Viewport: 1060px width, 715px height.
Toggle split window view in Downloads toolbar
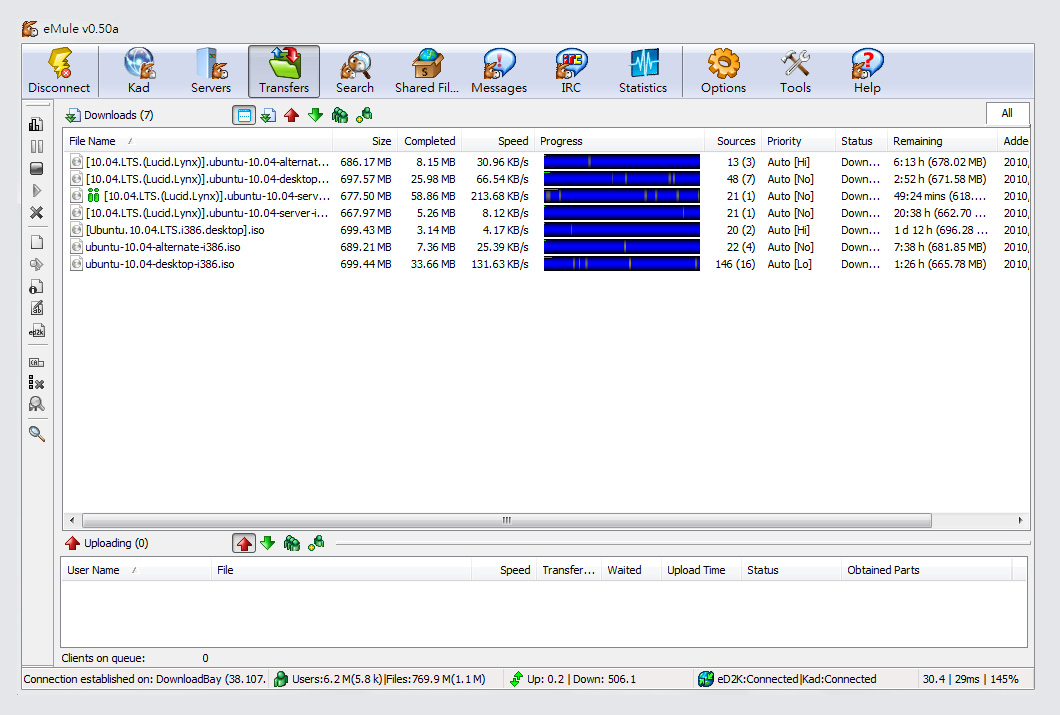click(244, 115)
